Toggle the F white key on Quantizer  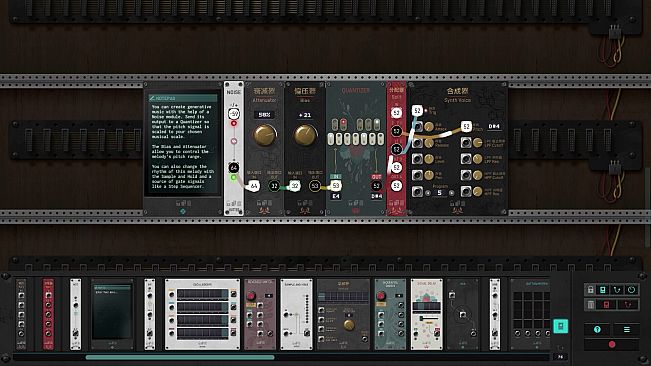[x=356, y=139]
